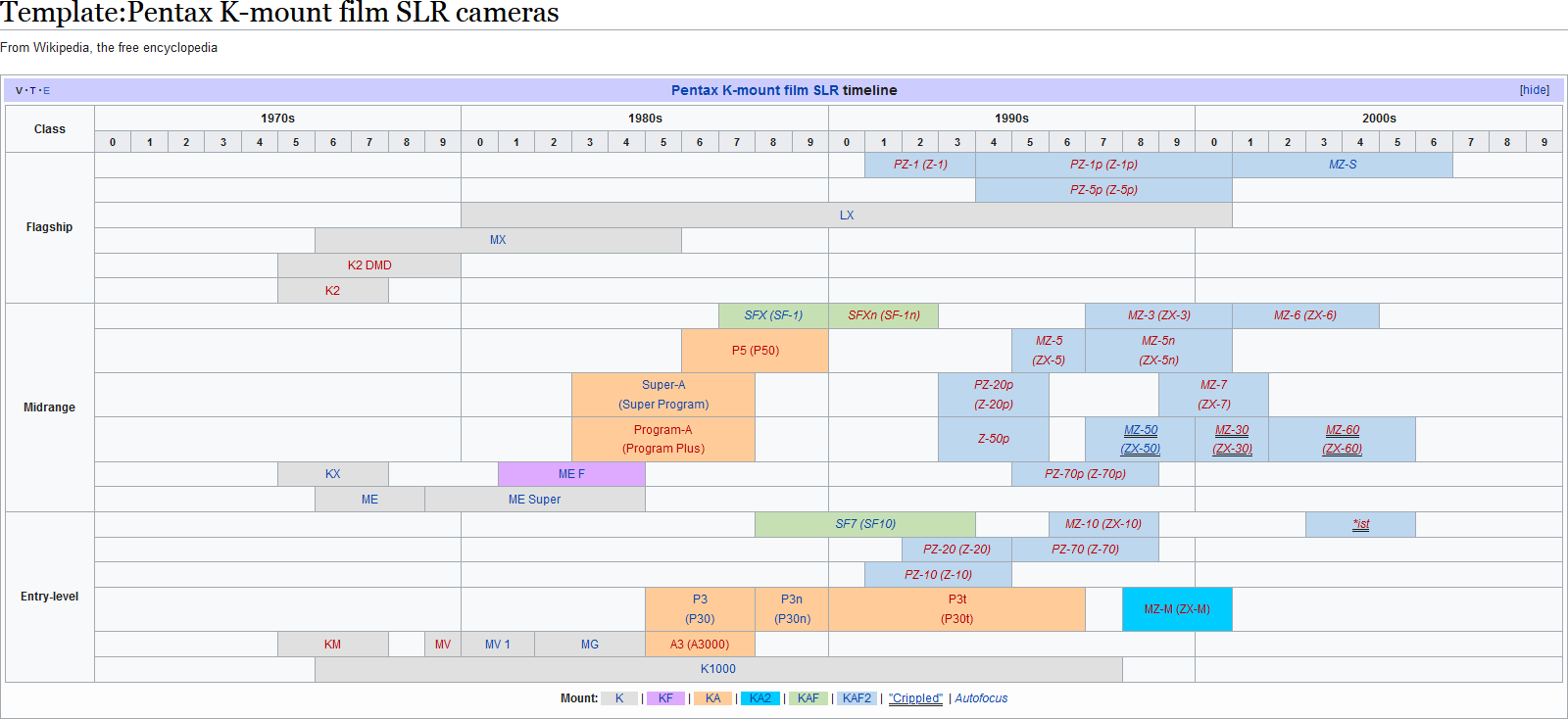
Task: Click the KF mount legend swatch
Action: 665,698
